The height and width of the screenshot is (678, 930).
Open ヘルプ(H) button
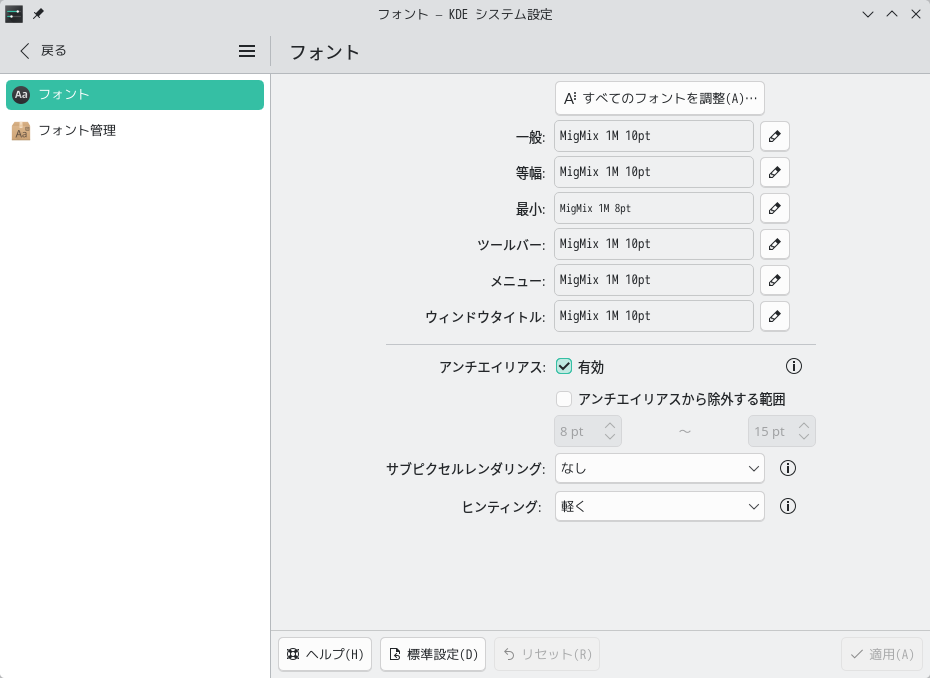[325, 654]
